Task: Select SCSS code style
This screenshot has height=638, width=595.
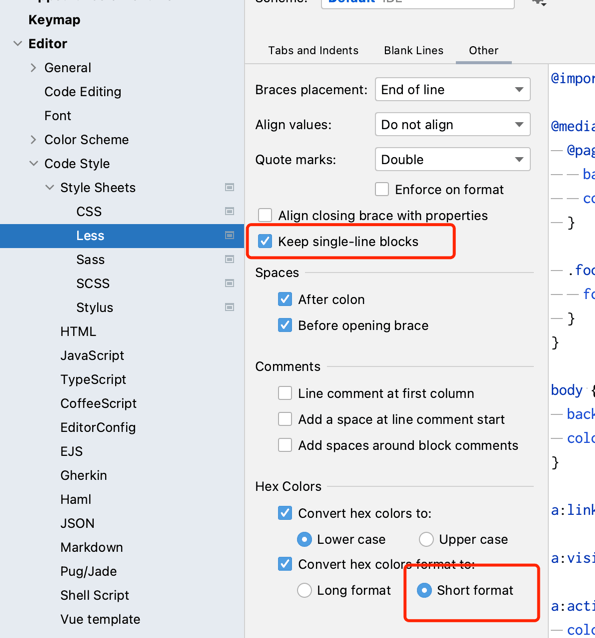Action: (93, 284)
